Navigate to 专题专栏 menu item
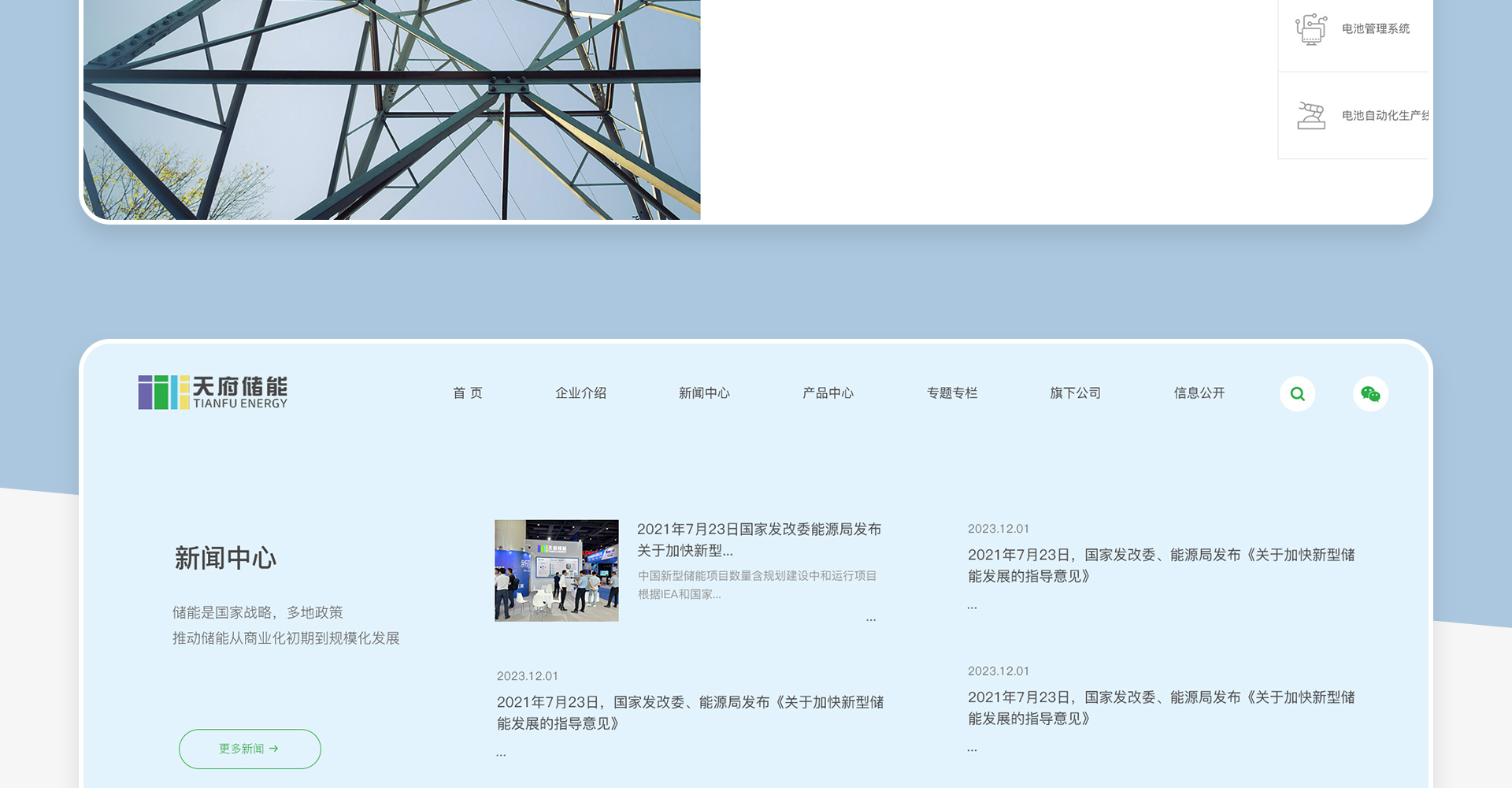This screenshot has width=1512, height=788. [951, 393]
